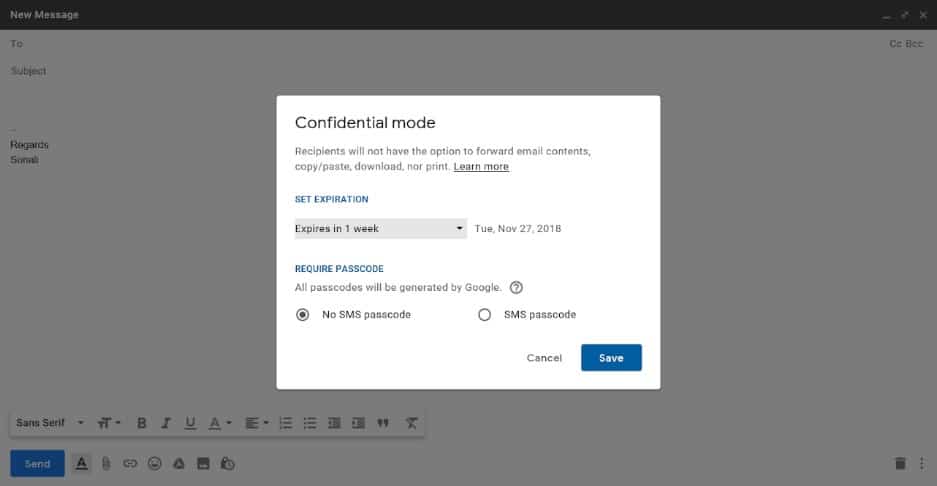
Task: Open the Sans Serif font dropdown
Action: (x=50, y=423)
